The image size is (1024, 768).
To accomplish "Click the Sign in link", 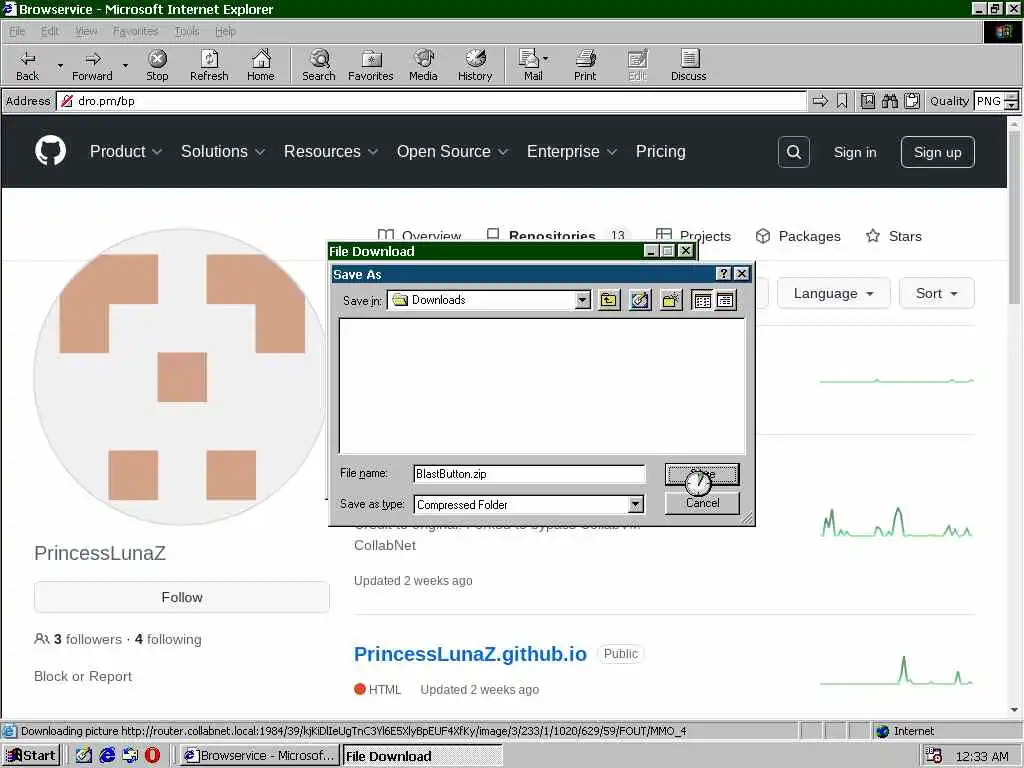I will tap(855, 152).
